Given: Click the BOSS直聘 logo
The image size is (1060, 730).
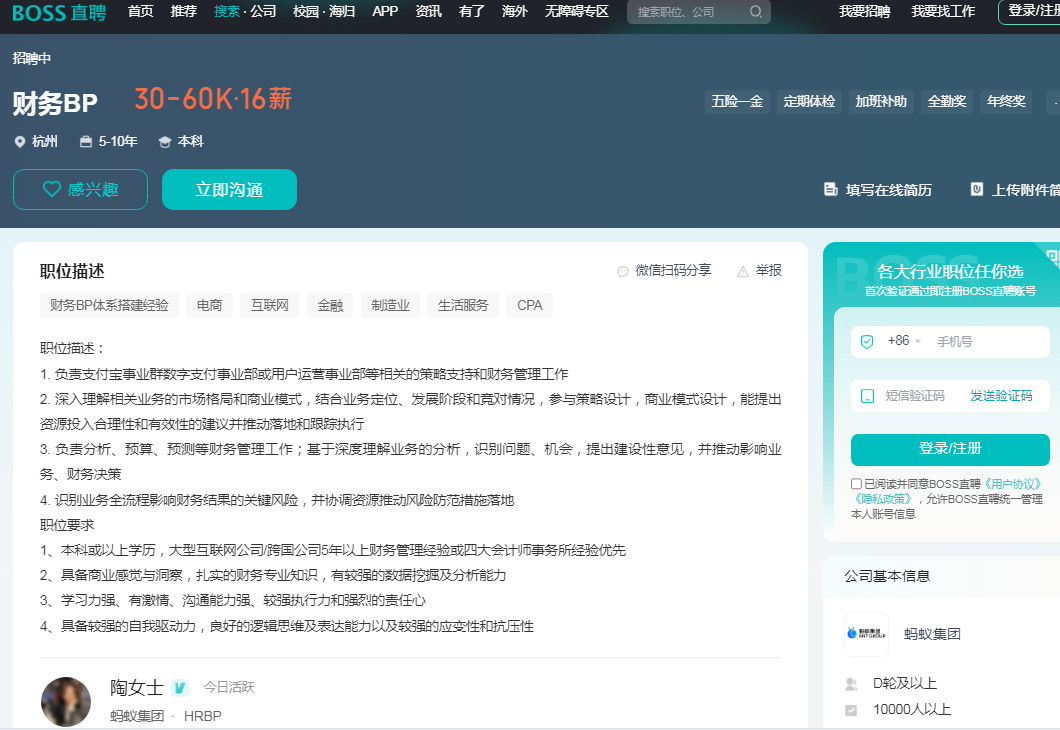Looking at the screenshot, I should click(59, 12).
